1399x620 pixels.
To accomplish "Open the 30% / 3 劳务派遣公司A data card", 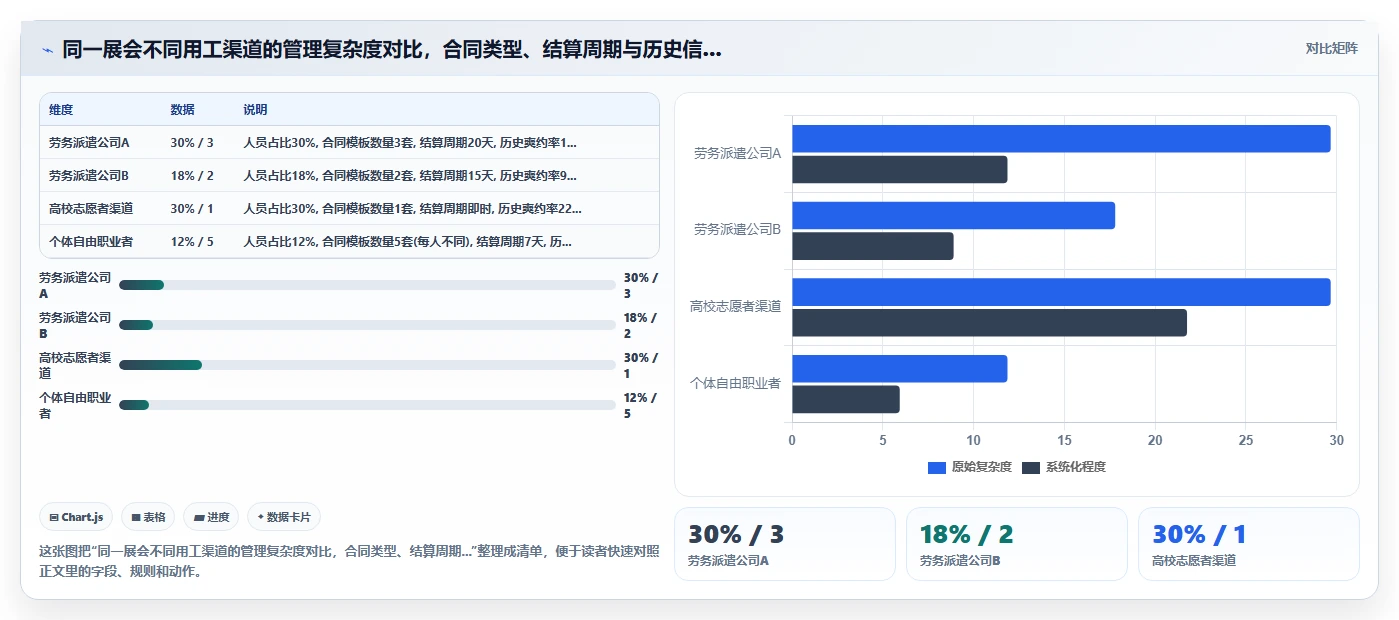I will (x=785, y=544).
